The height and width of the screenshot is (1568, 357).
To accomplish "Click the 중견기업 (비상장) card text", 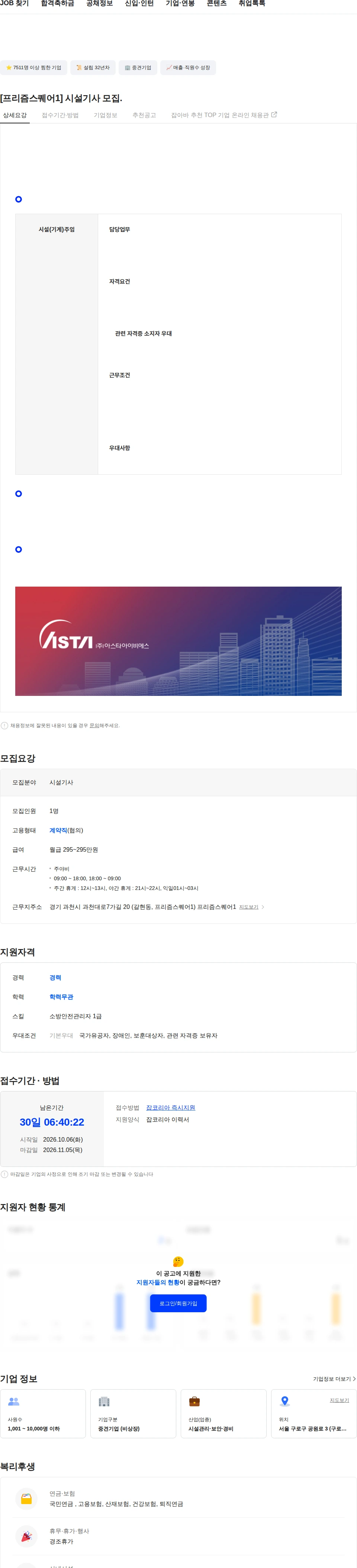I will pos(119,1429).
